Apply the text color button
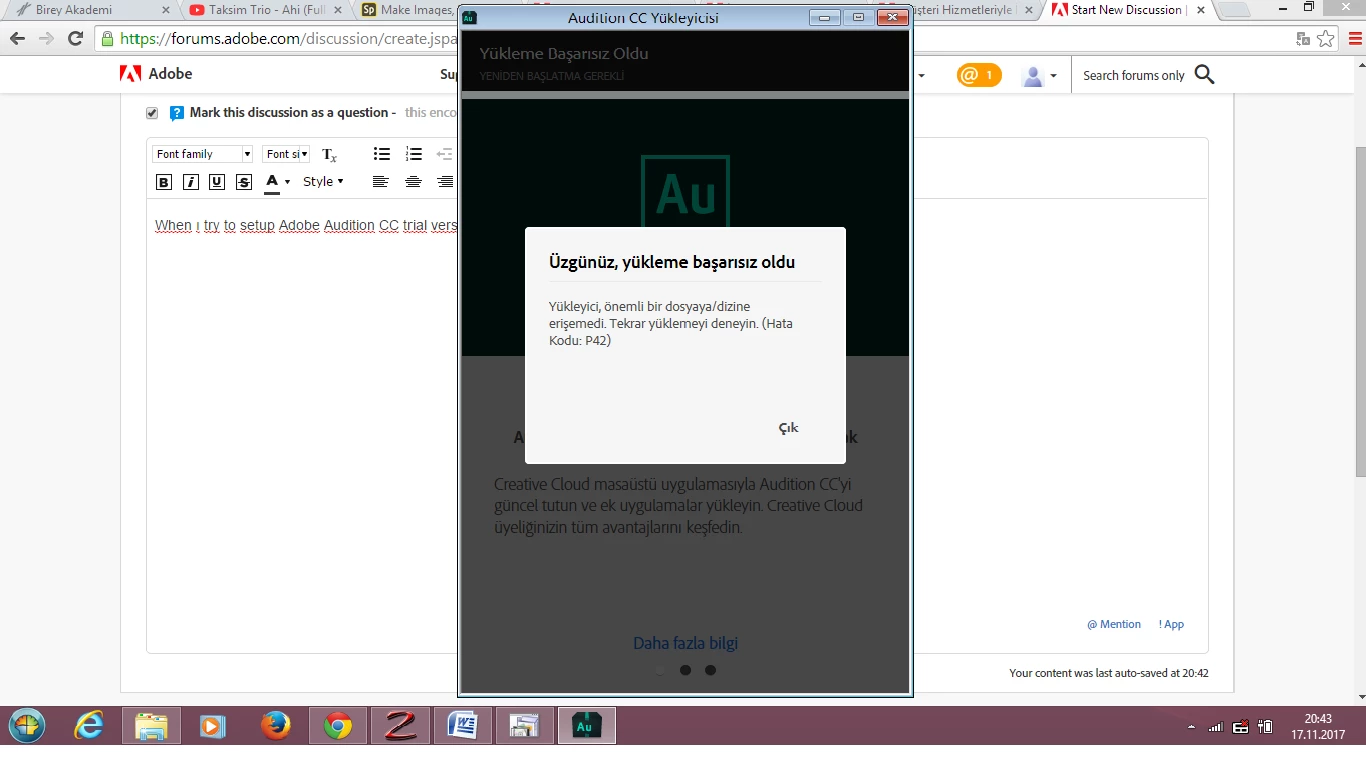The width and height of the screenshot is (1366, 768). tap(271, 182)
